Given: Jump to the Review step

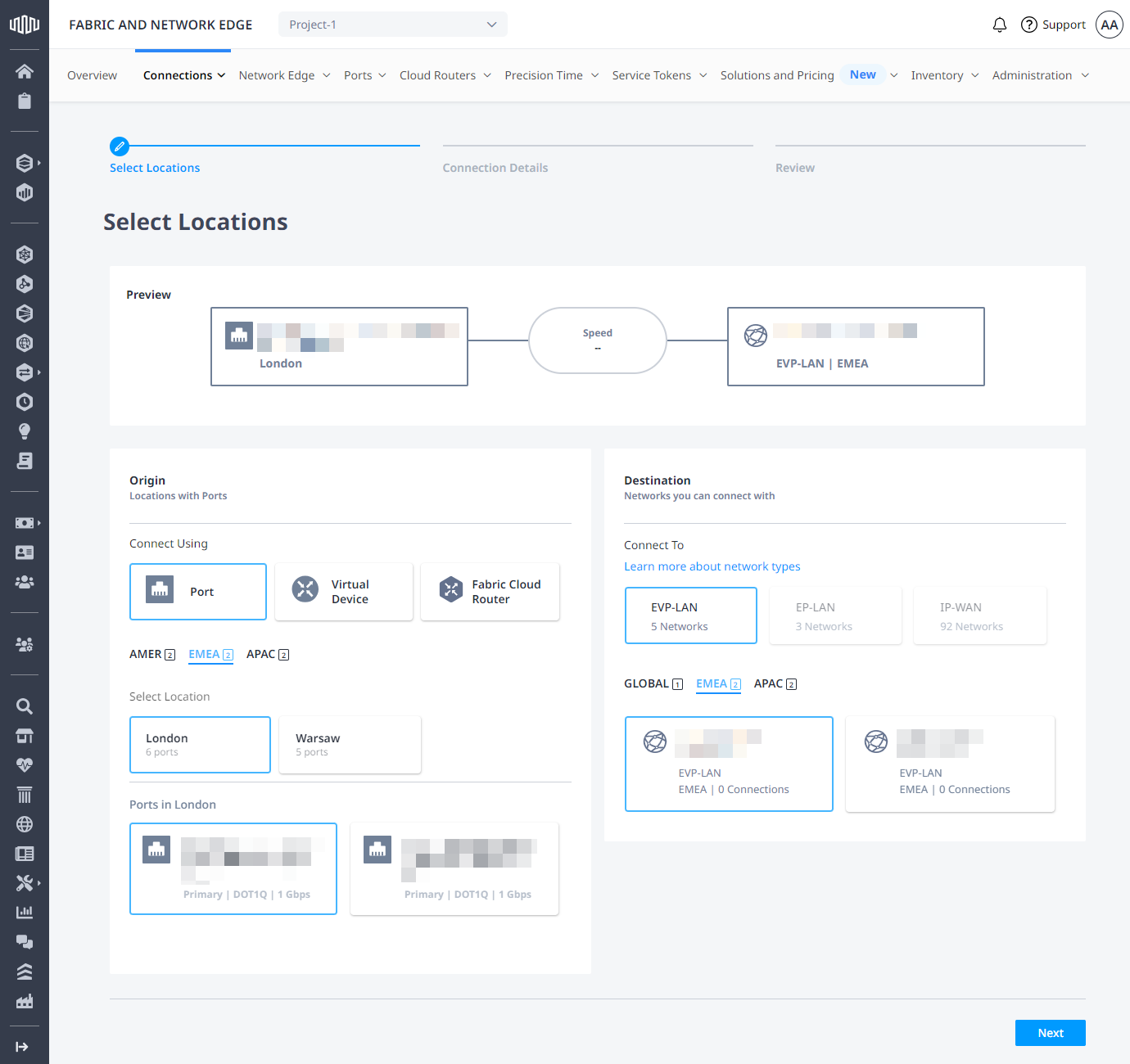Looking at the screenshot, I should [795, 168].
